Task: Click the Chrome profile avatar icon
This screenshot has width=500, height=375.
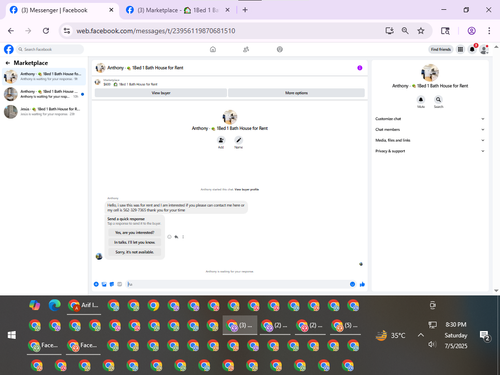Action: (471, 31)
